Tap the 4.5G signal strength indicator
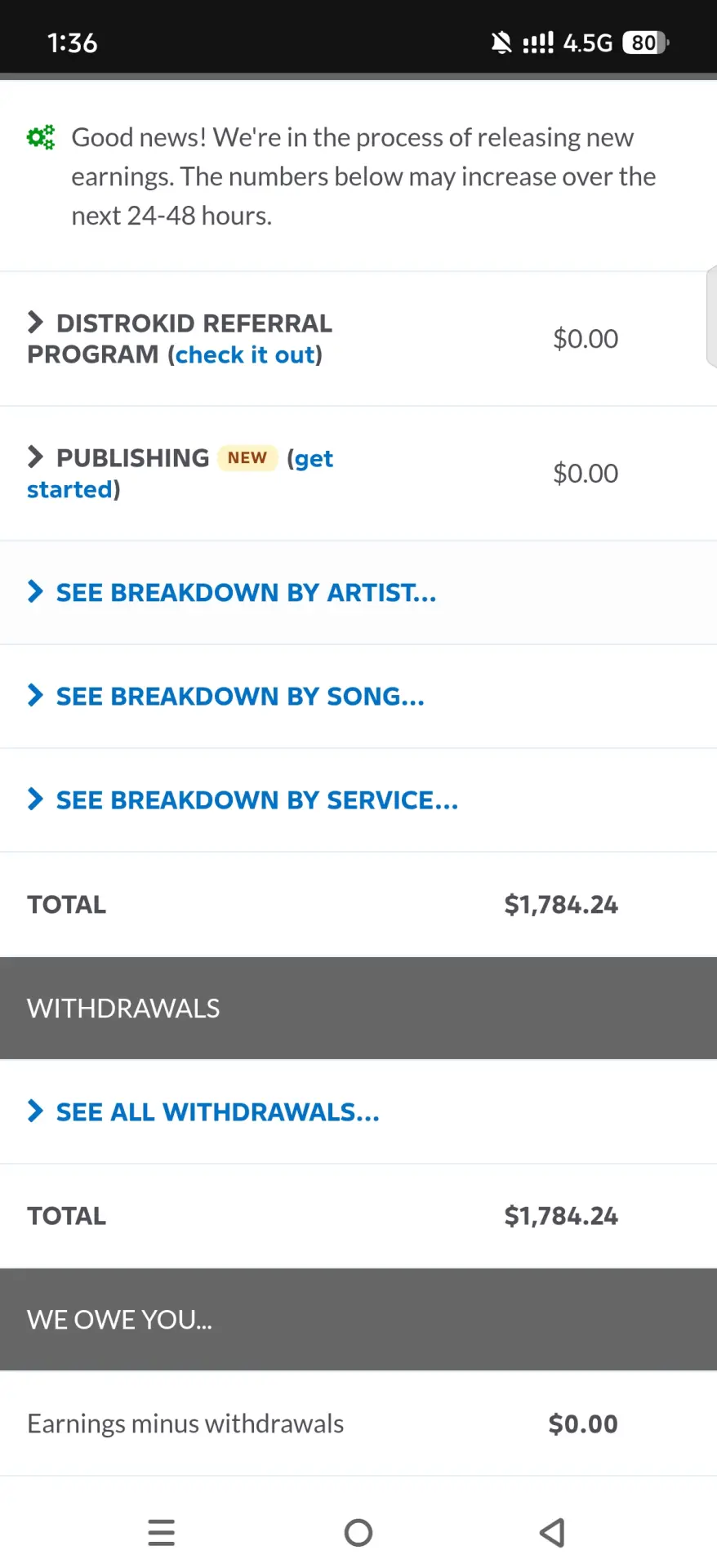 tap(568, 42)
